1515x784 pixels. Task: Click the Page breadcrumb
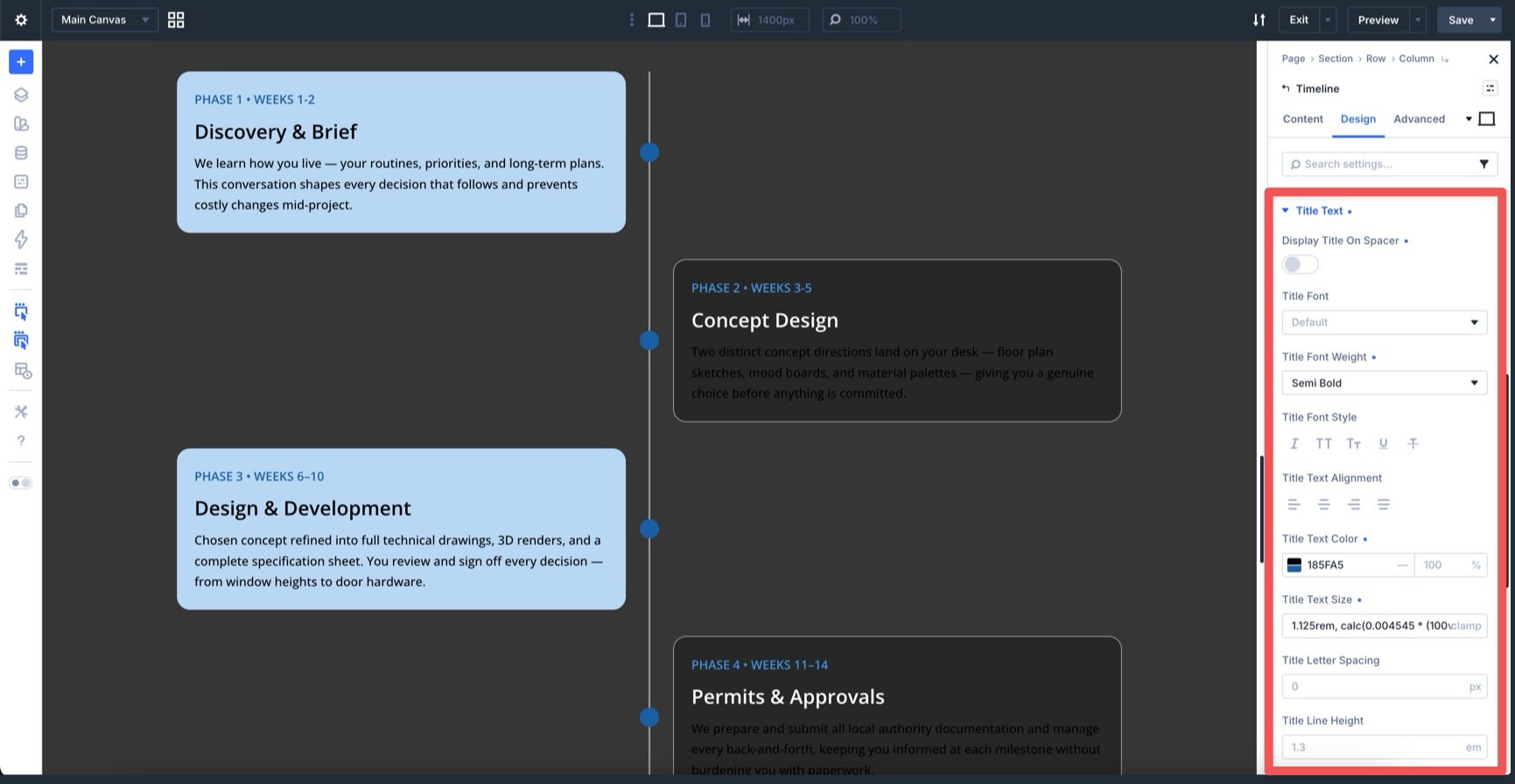[x=1293, y=59]
